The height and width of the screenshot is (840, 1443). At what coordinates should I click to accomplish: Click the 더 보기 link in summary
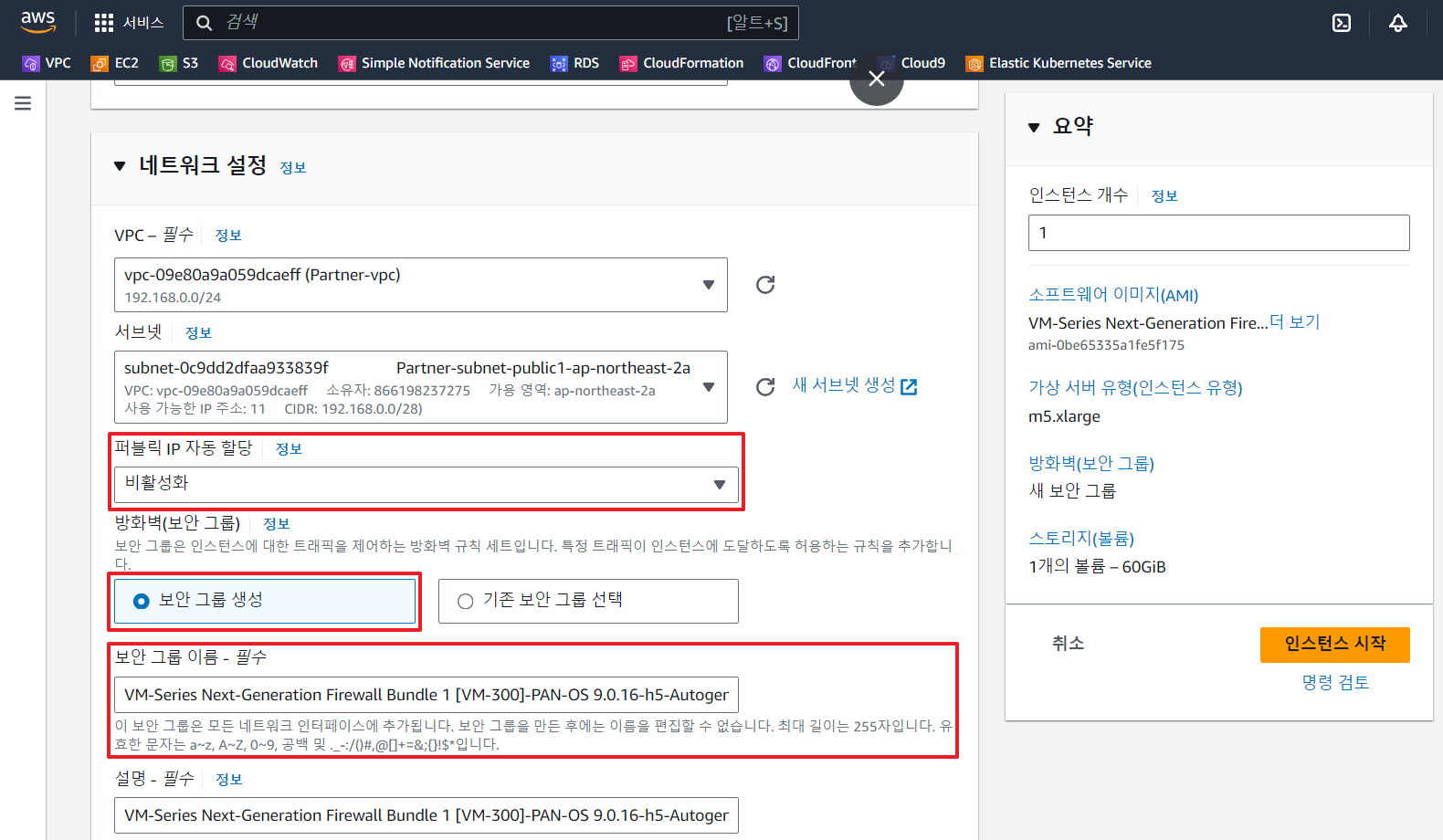click(1295, 321)
